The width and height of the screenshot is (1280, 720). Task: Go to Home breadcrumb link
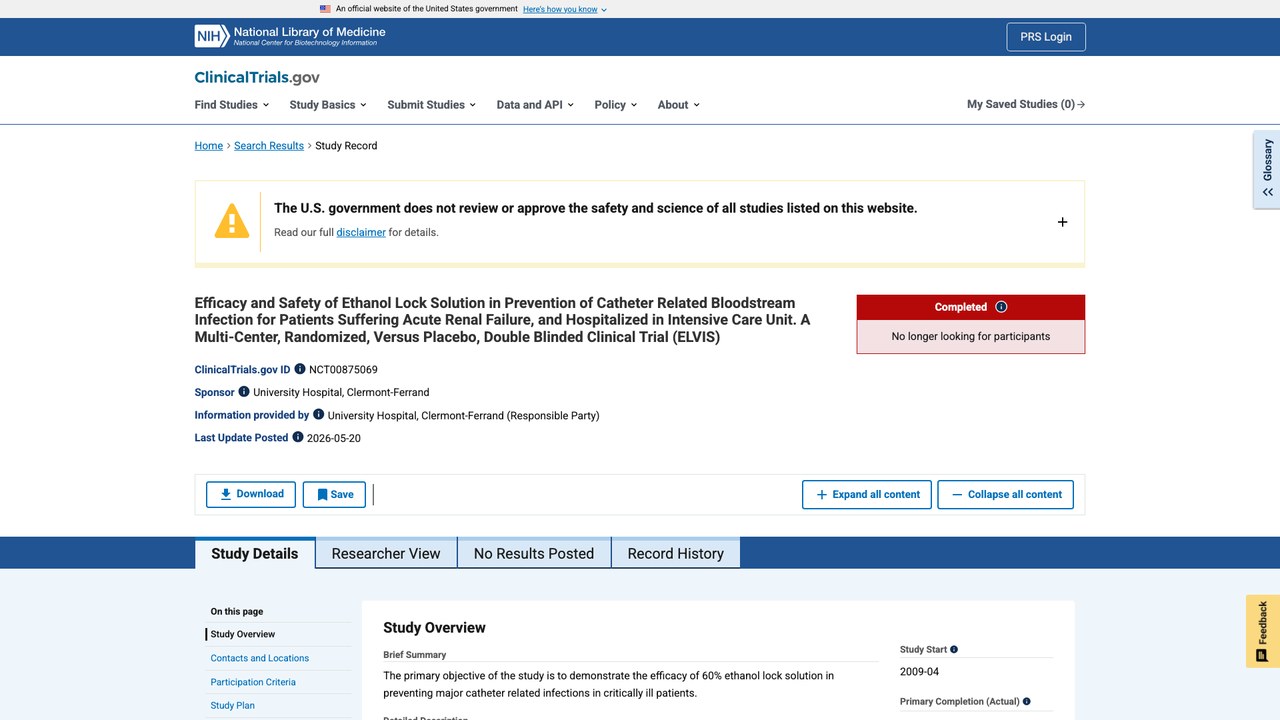(209, 146)
